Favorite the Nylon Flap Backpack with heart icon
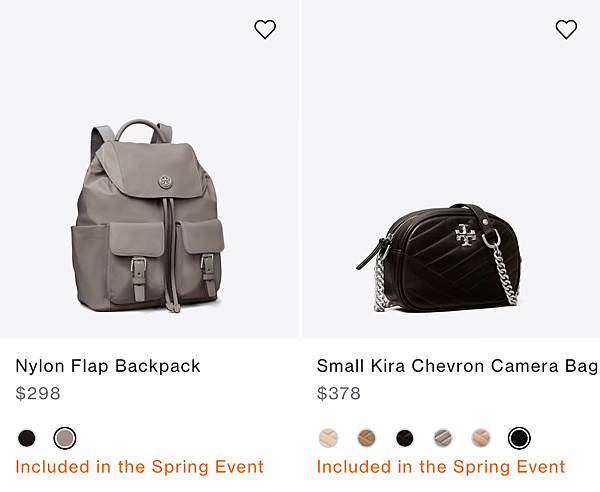Screen dimensions: 600x492 point(265,29)
